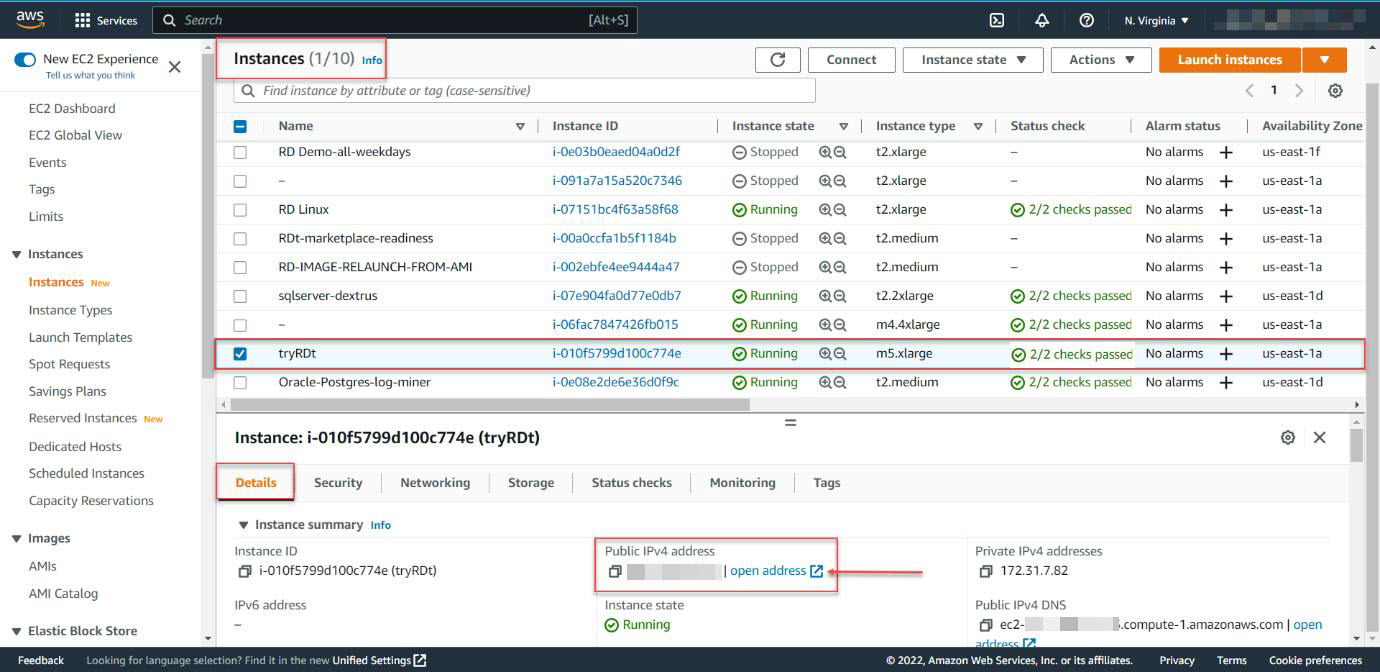Copy the private IPv4 address 172.31.7.82
1380x672 pixels.
tap(985, 571)
